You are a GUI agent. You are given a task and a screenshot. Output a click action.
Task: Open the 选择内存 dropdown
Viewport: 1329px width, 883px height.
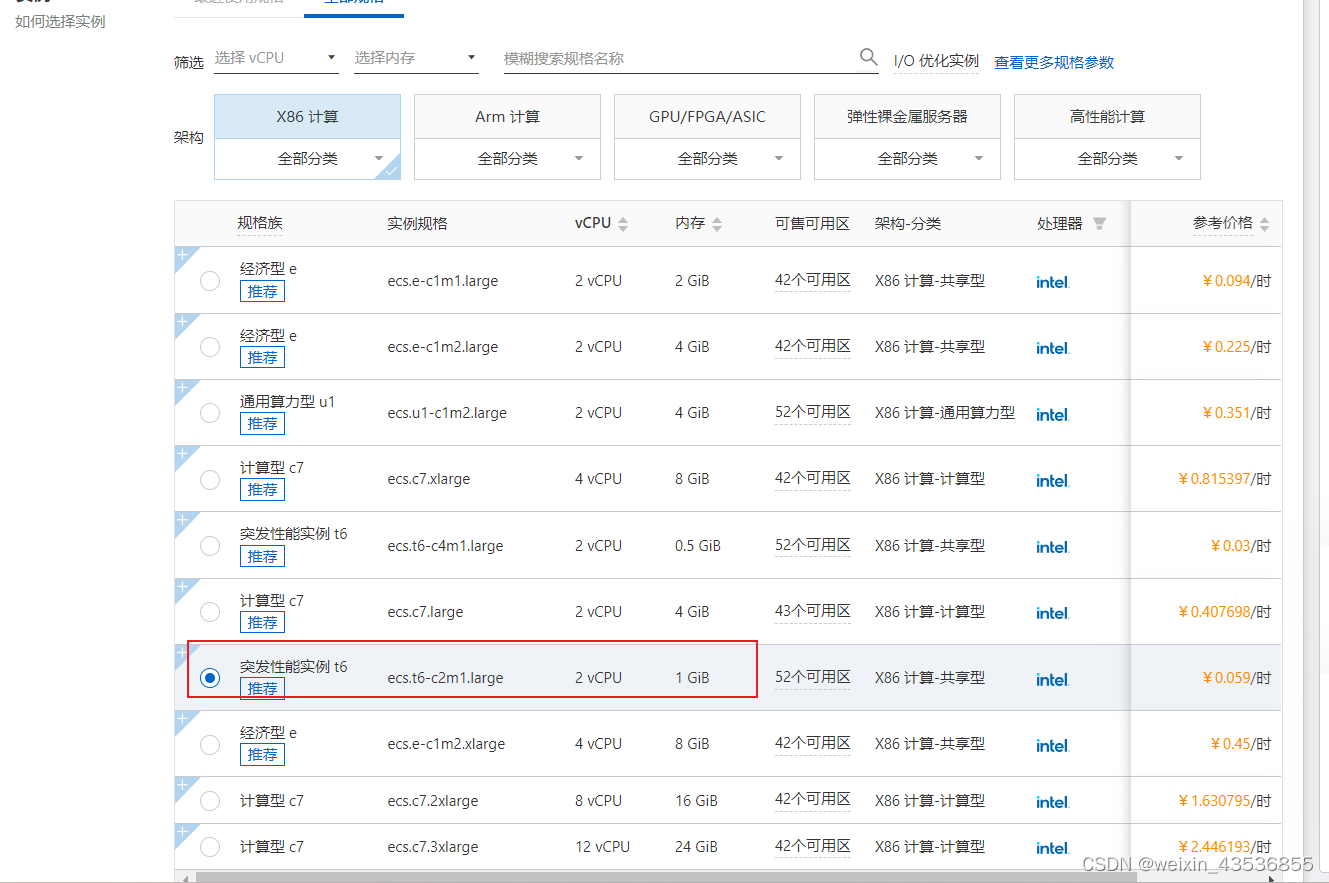tap(416, 58)
